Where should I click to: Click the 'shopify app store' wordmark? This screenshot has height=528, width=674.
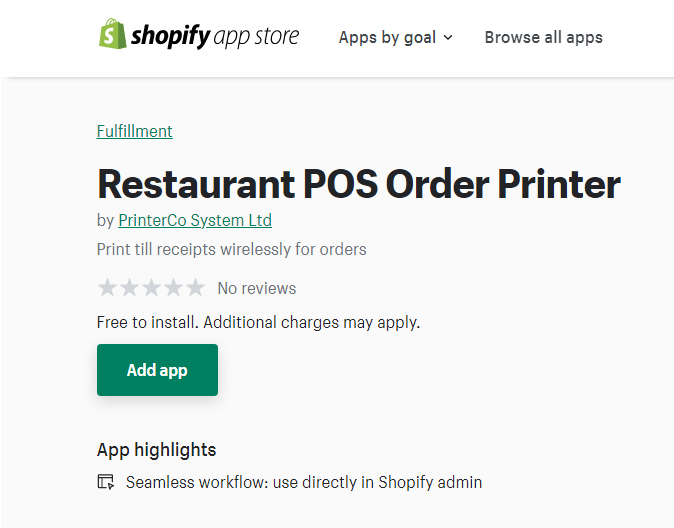[x=215, y=37]
